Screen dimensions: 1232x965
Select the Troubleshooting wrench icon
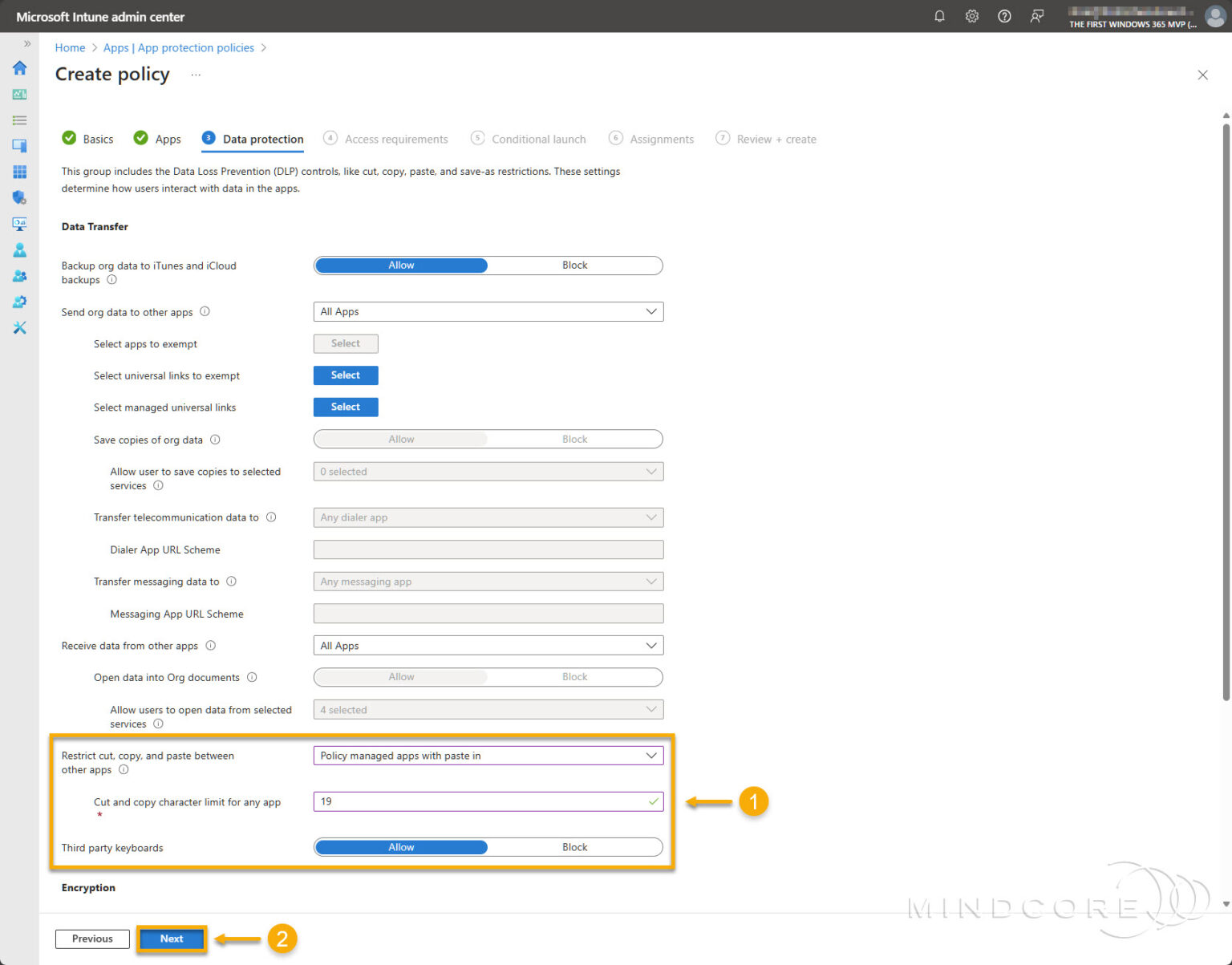pos(19,327)
